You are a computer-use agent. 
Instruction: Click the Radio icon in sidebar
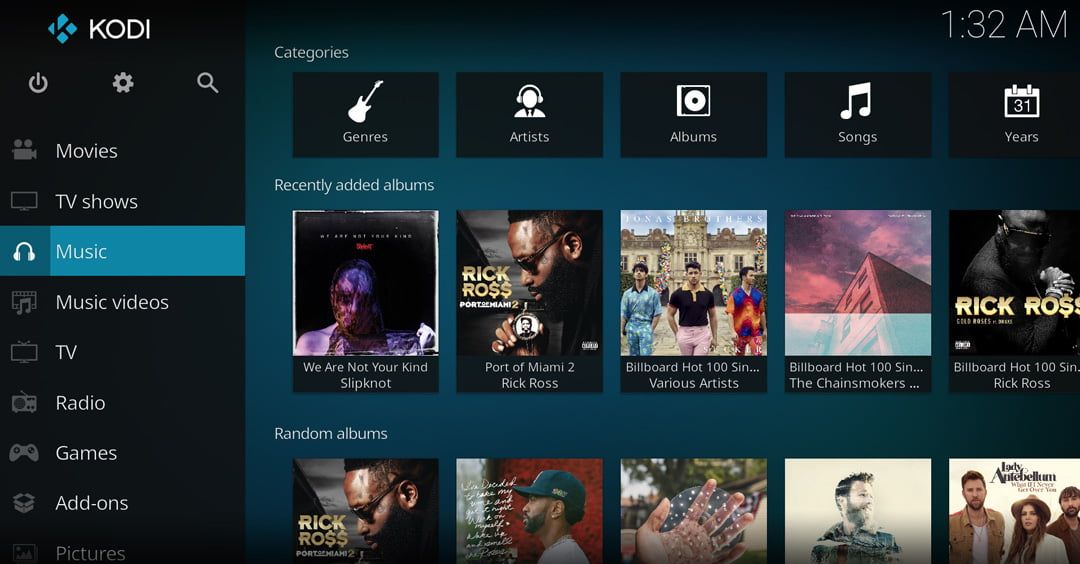(24, 402)
